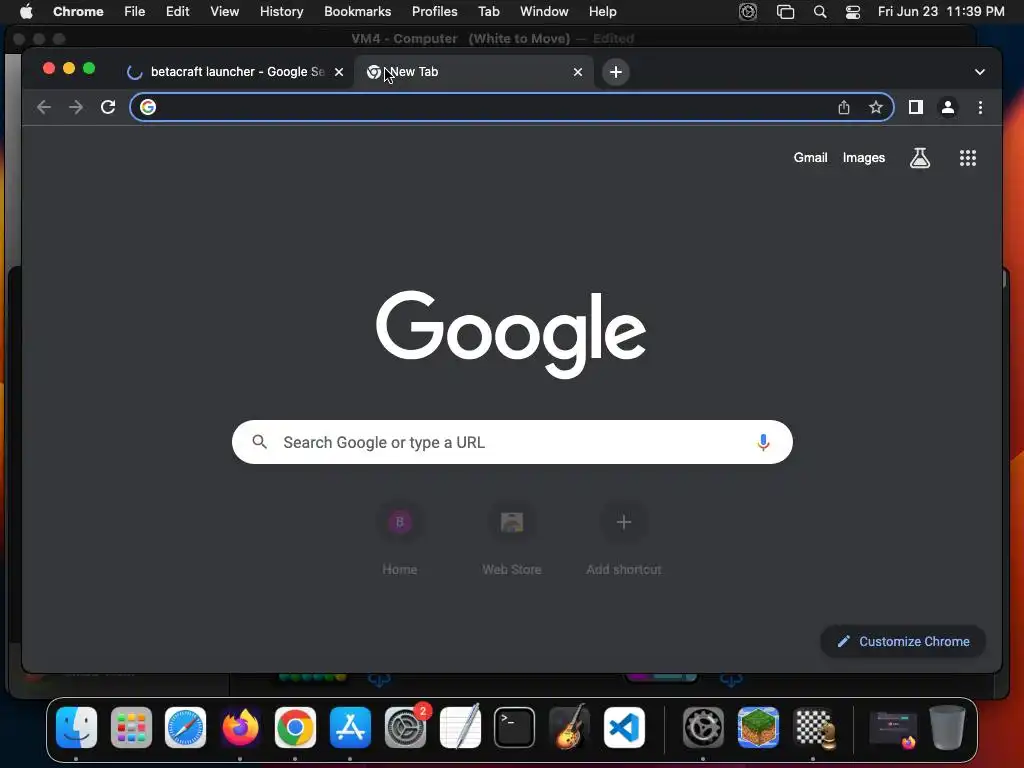1024x768 pixels.
Task: Open a new tab with plus button
Action: click(x=616, y=72)
